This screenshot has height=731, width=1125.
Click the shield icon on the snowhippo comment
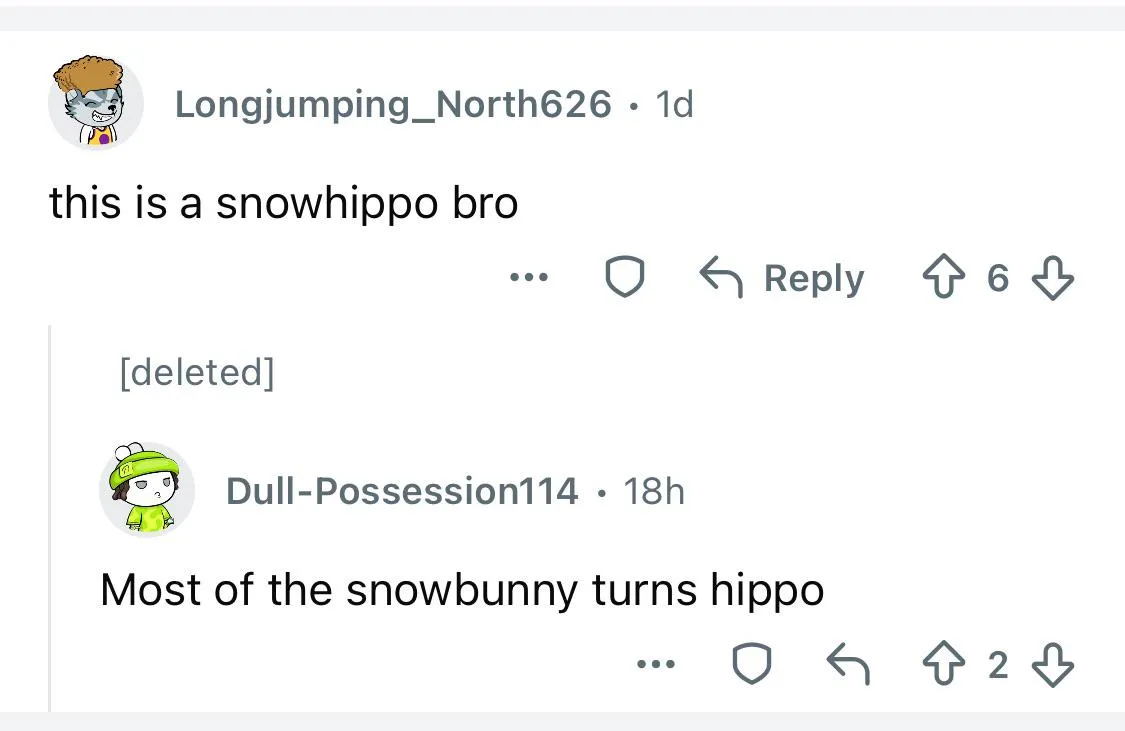(x=625, y=278)
